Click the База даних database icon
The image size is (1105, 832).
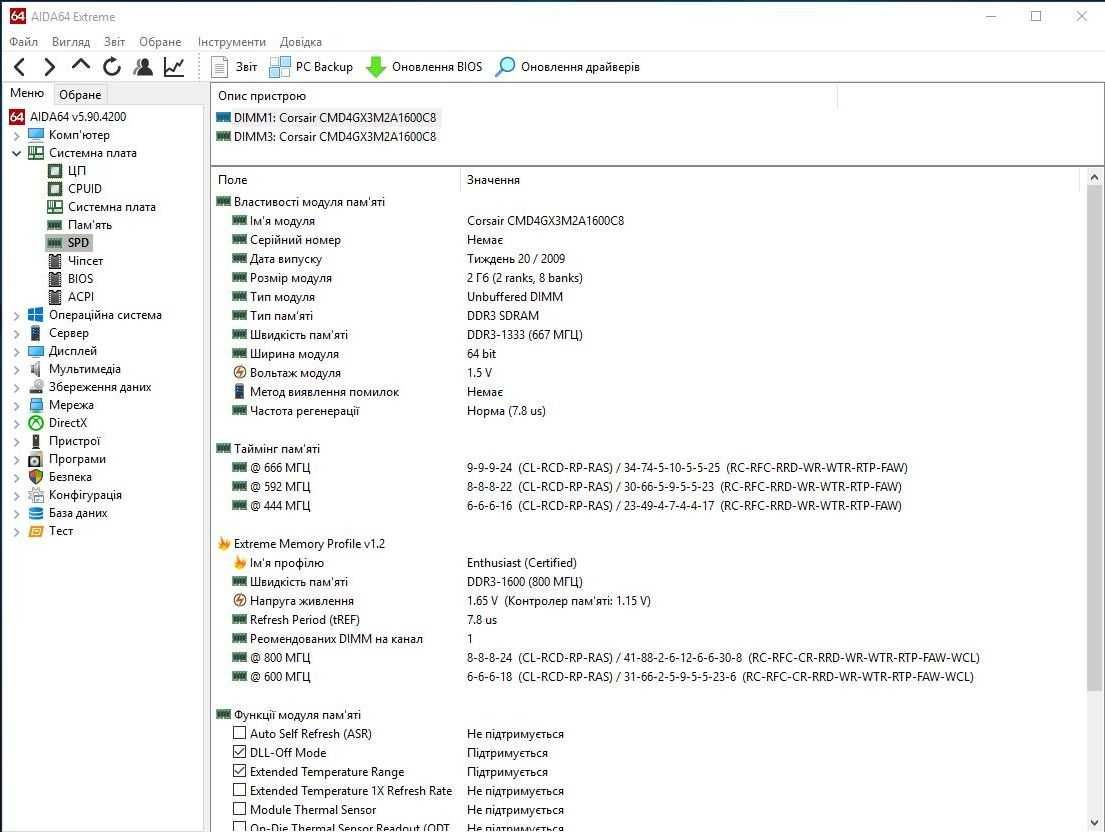click(36, 513)
